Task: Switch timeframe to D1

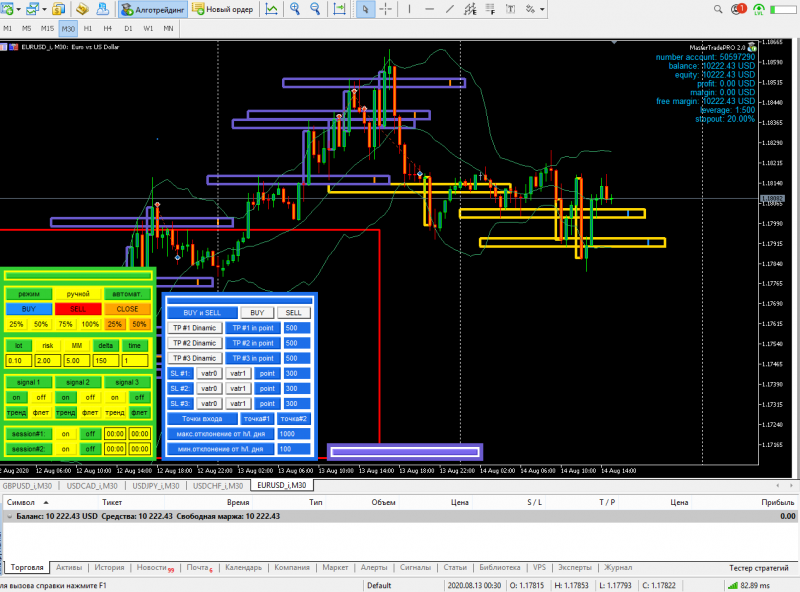Action: (128, 29)
